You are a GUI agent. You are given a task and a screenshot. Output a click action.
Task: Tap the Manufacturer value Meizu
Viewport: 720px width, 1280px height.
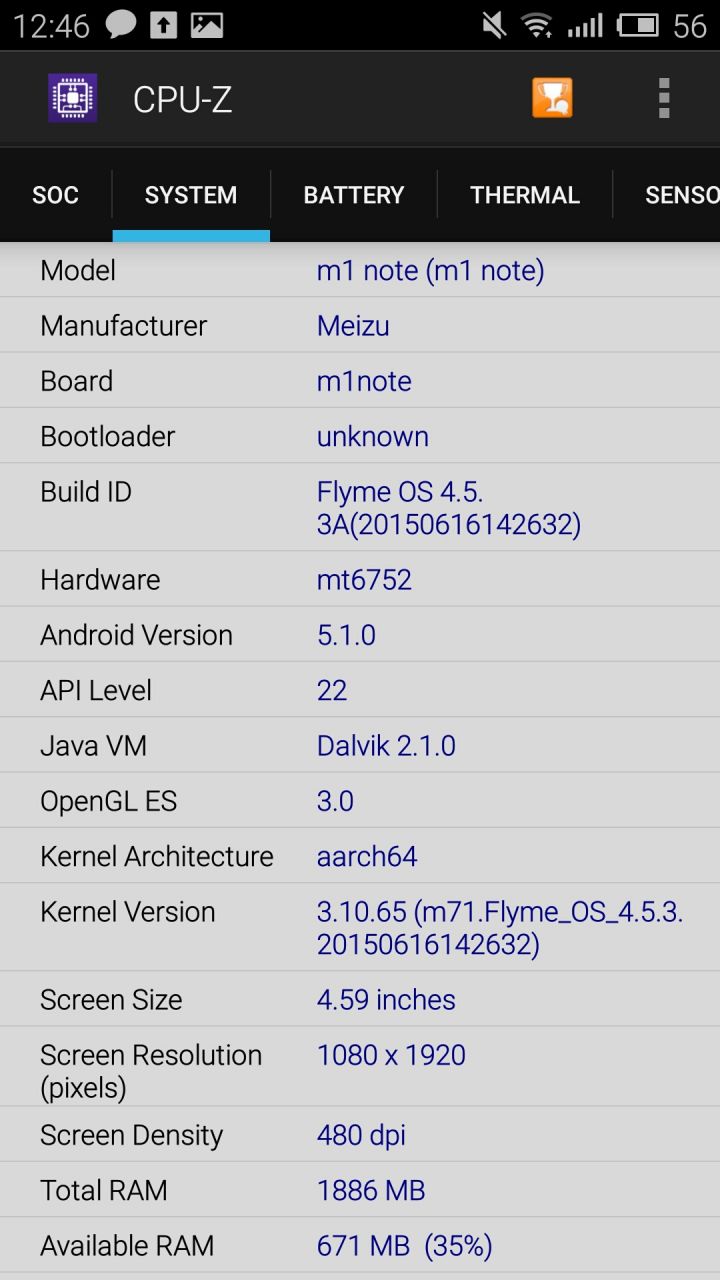pos(353,325)
